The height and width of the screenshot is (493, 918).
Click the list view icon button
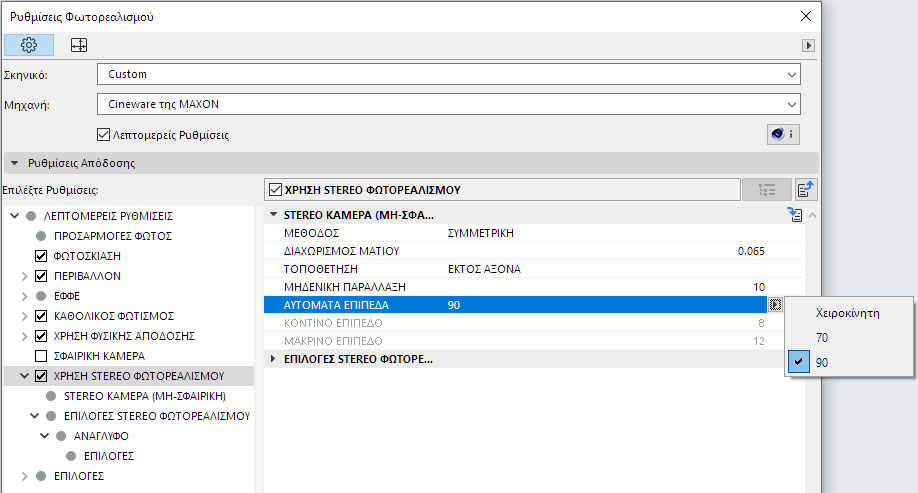coord(766,190)
